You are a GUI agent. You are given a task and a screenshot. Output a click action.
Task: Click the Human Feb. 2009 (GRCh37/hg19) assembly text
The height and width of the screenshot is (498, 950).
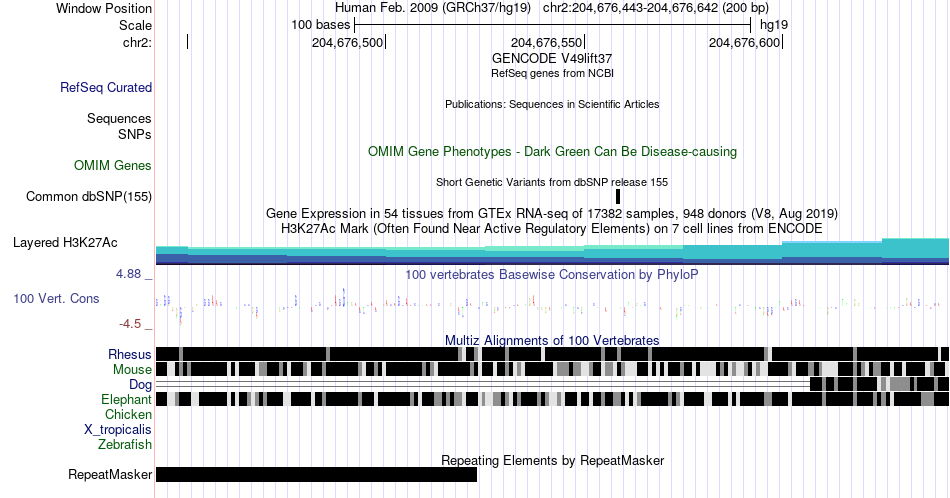click(433, 8)
